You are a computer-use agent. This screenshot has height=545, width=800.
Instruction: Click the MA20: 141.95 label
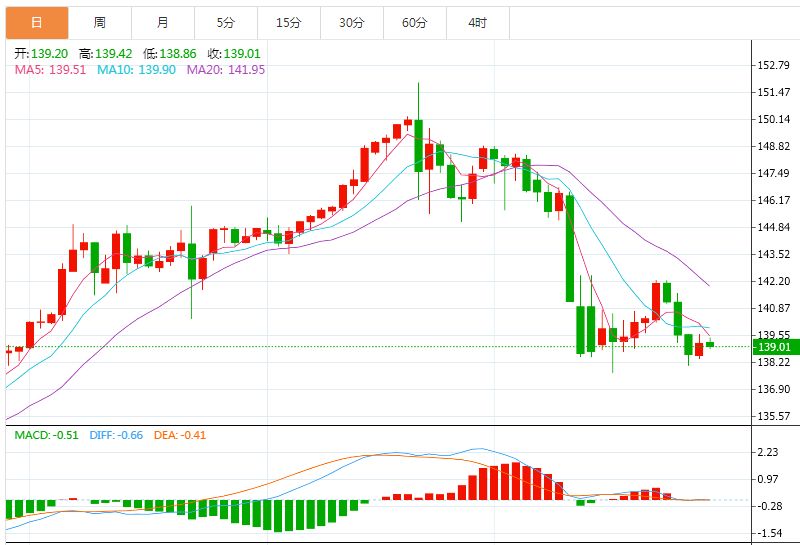click(226, 70)
